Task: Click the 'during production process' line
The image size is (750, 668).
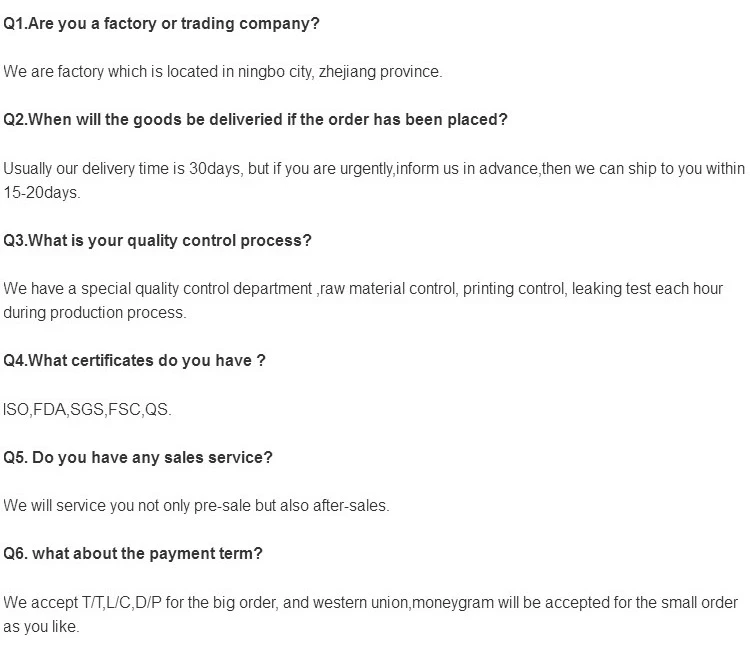Action: 95,313
